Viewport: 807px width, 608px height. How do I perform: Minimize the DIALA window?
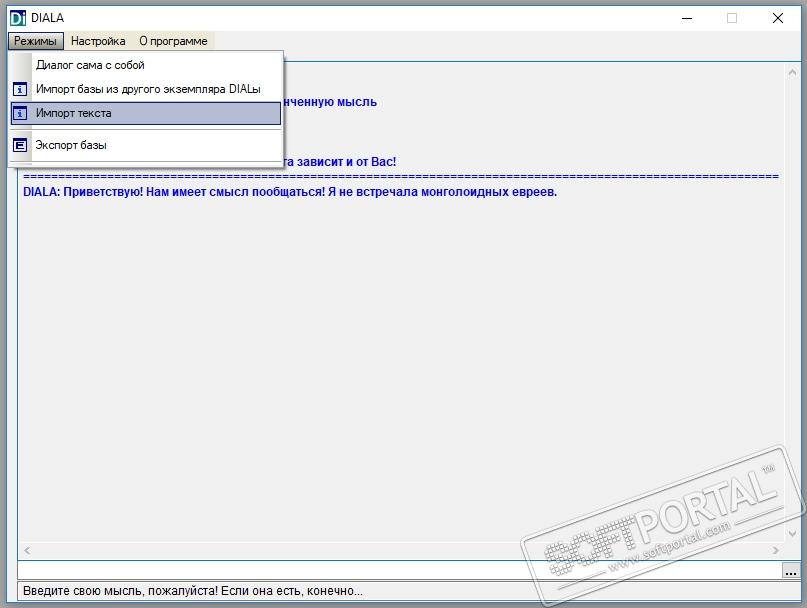click(687, 18)
